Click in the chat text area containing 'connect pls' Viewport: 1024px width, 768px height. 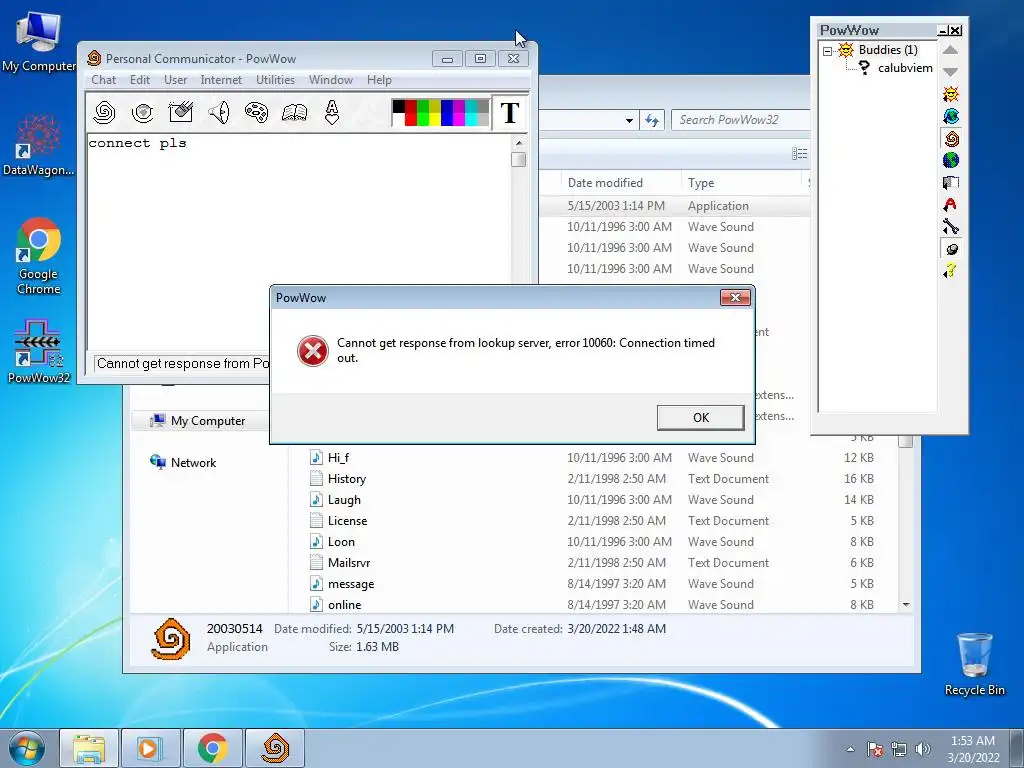coord(298,242)
